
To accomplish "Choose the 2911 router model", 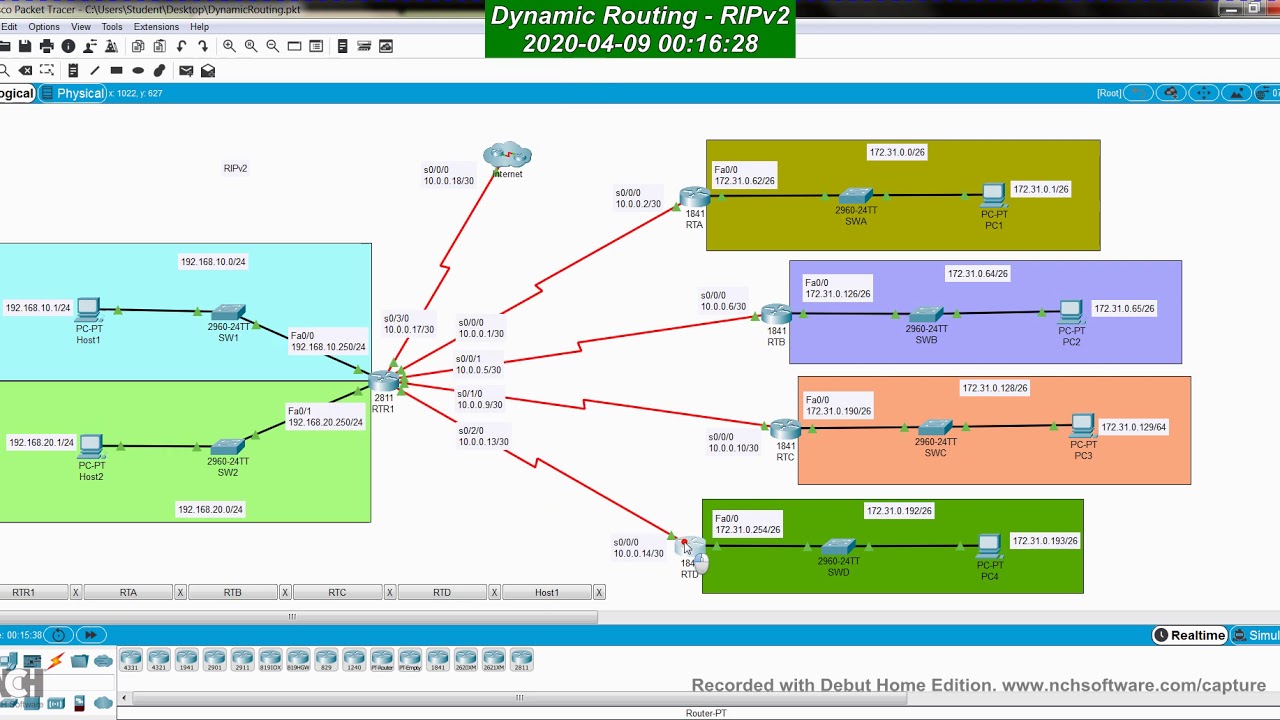I will pyautogui.click(x=243, y=660).
